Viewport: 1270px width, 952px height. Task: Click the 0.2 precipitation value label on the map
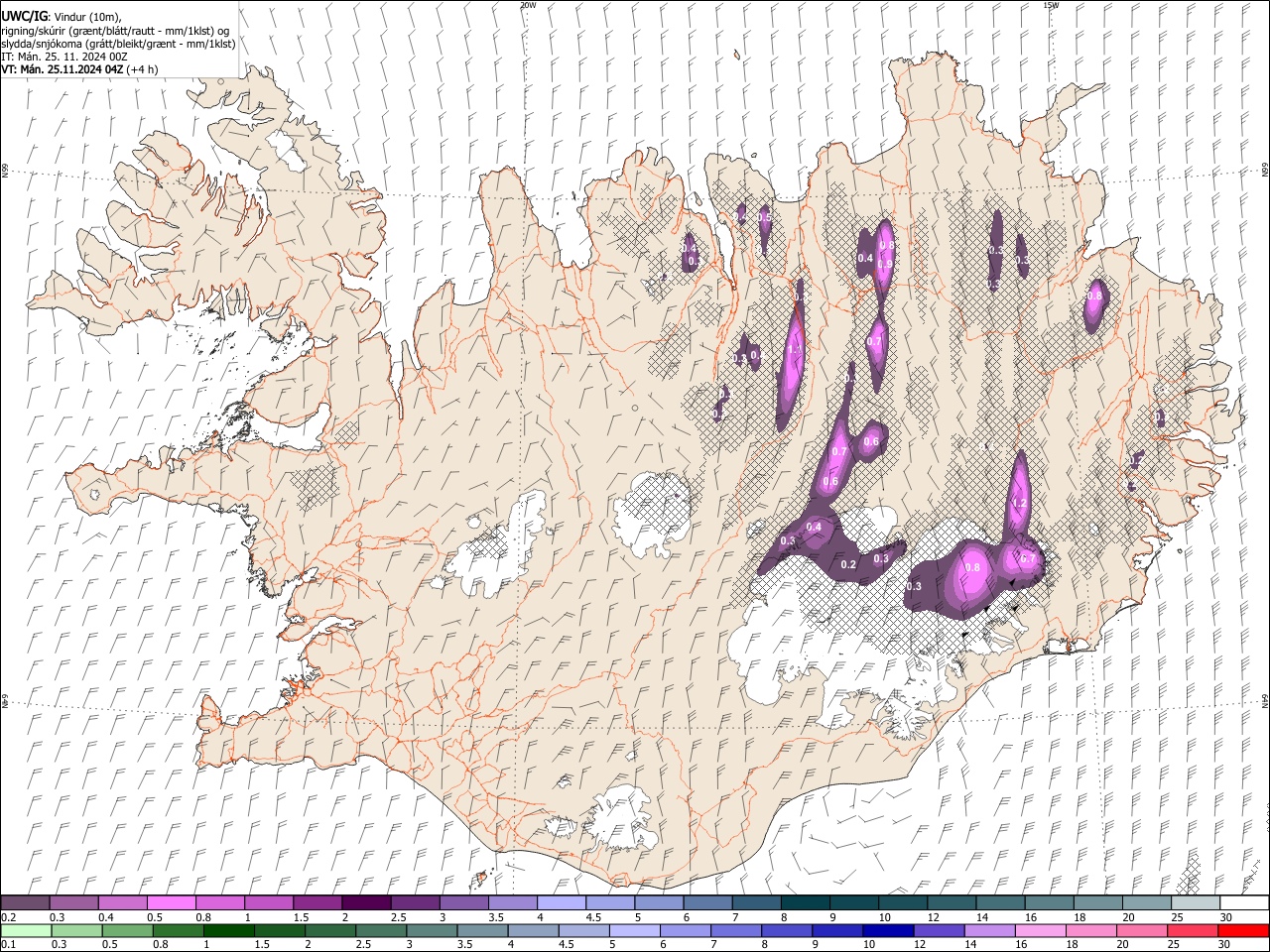[848, 564]
